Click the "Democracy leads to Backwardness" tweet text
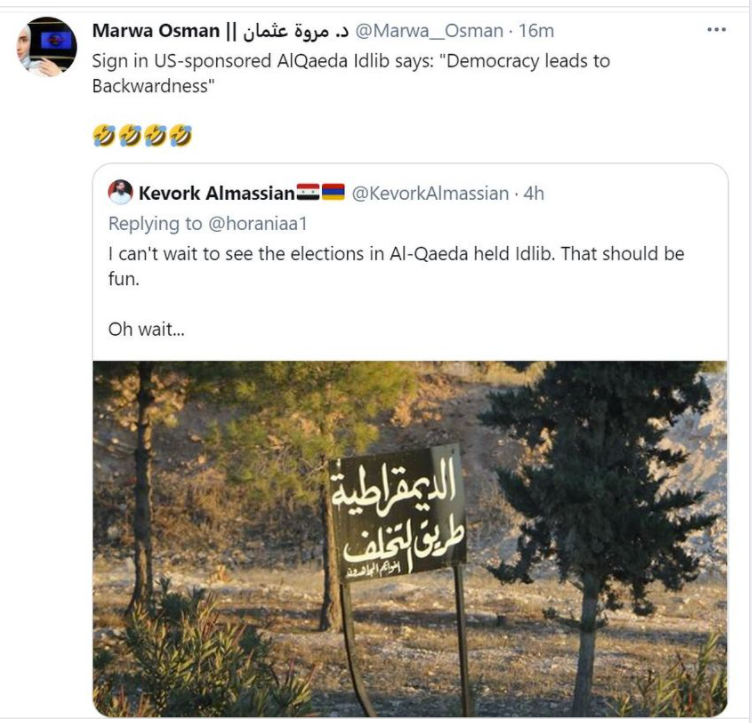Screen dimensions: 752x723 point(350,72)
